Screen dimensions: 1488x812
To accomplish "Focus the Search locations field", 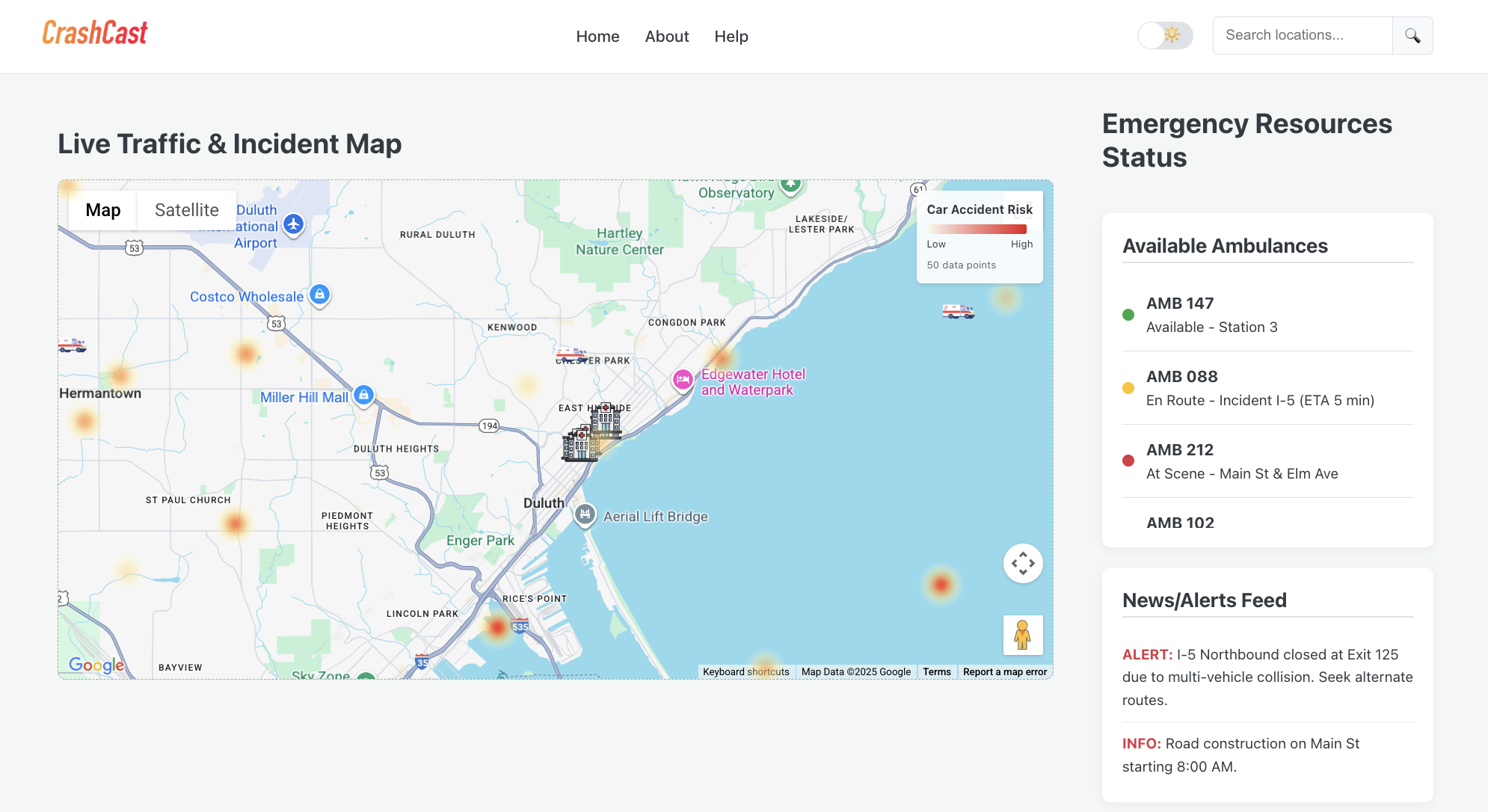I will tap(1302, 35).
